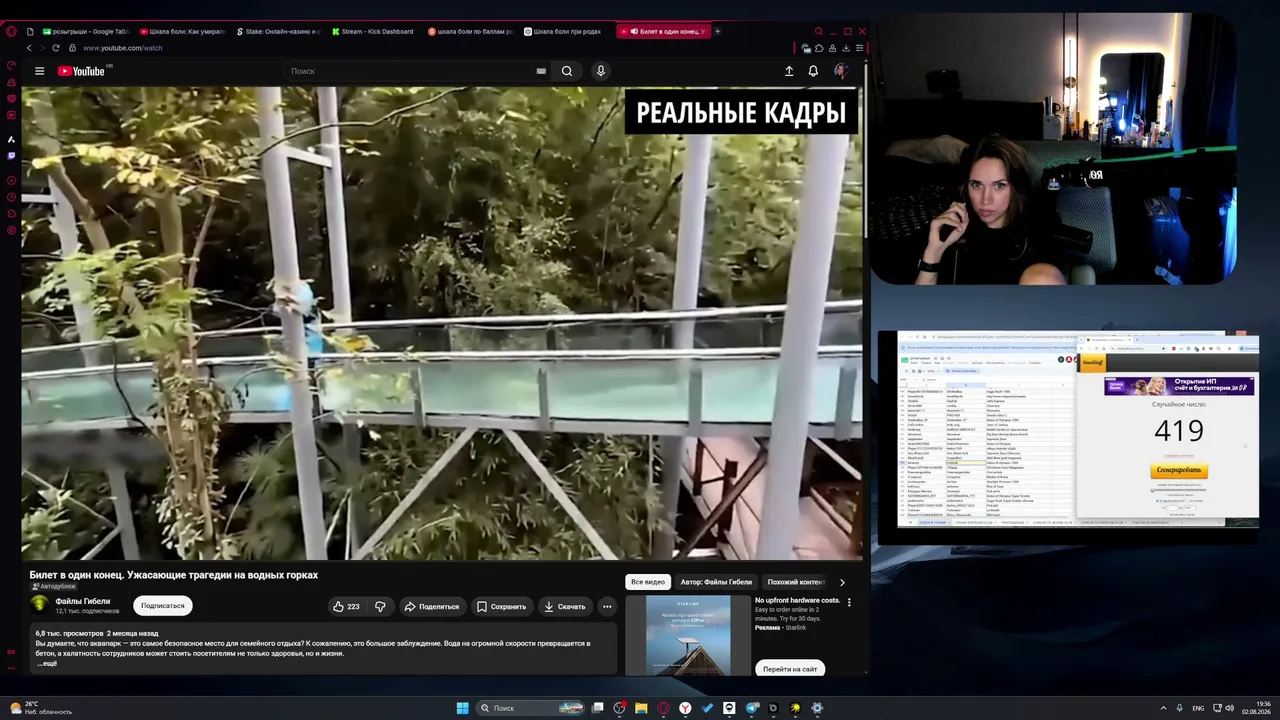
Task: Open the volume control in the tray
Action: pyautogui.click(x=1231, y=708)
